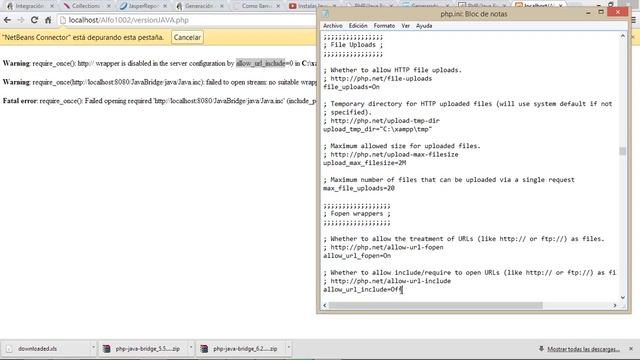Screen dimensions: 640x360
Task: Switch to the JasperReports tab
Action: (x=142, y=6)
